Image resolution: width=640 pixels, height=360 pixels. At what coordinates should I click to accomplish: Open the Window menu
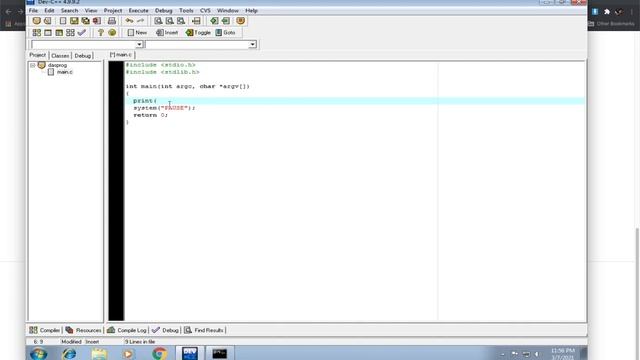tap(228, 11)
